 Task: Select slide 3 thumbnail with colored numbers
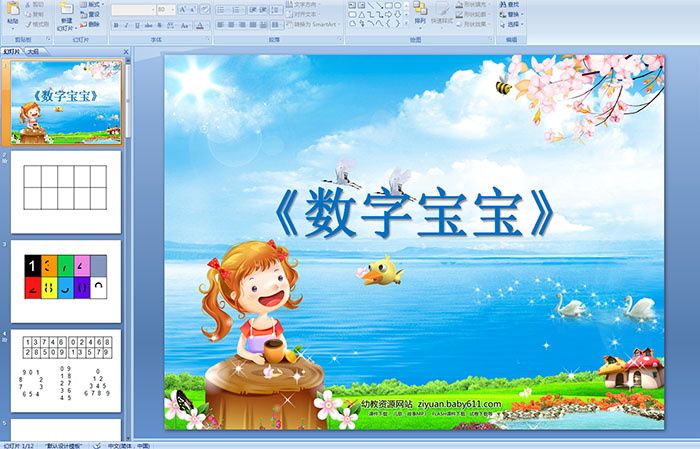tap(66, 281)
